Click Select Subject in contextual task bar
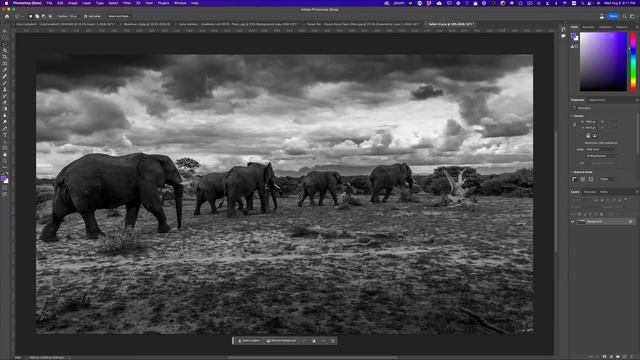640x360 pixels. 249,340
